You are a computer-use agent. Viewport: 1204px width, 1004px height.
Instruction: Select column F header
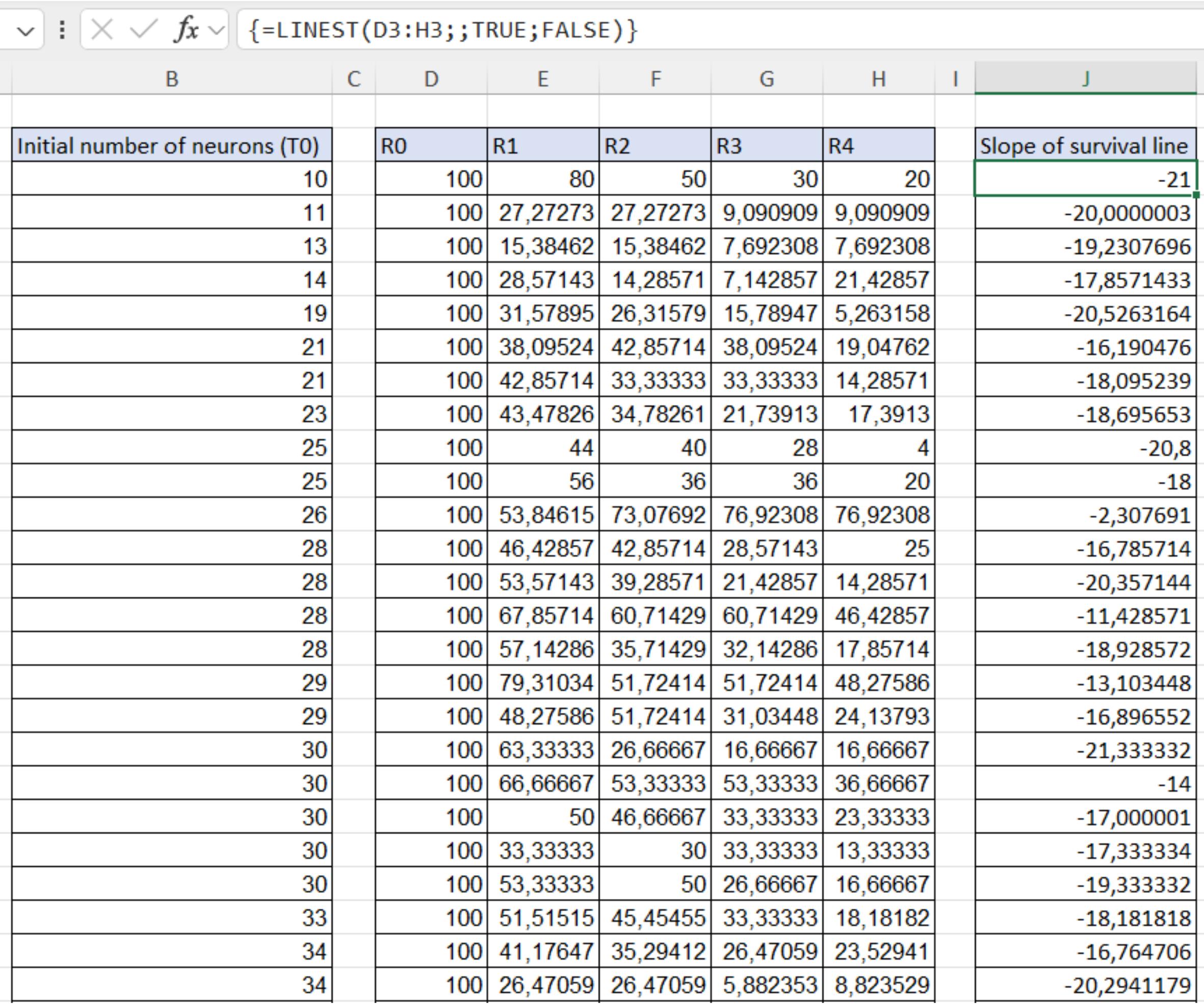(655, 79)
